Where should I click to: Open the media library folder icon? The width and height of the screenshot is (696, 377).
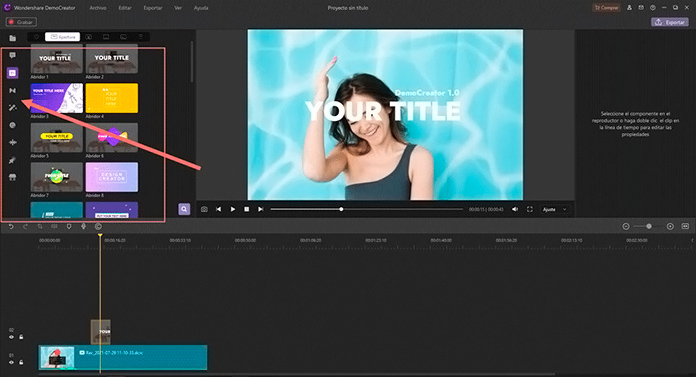point(12,38)
